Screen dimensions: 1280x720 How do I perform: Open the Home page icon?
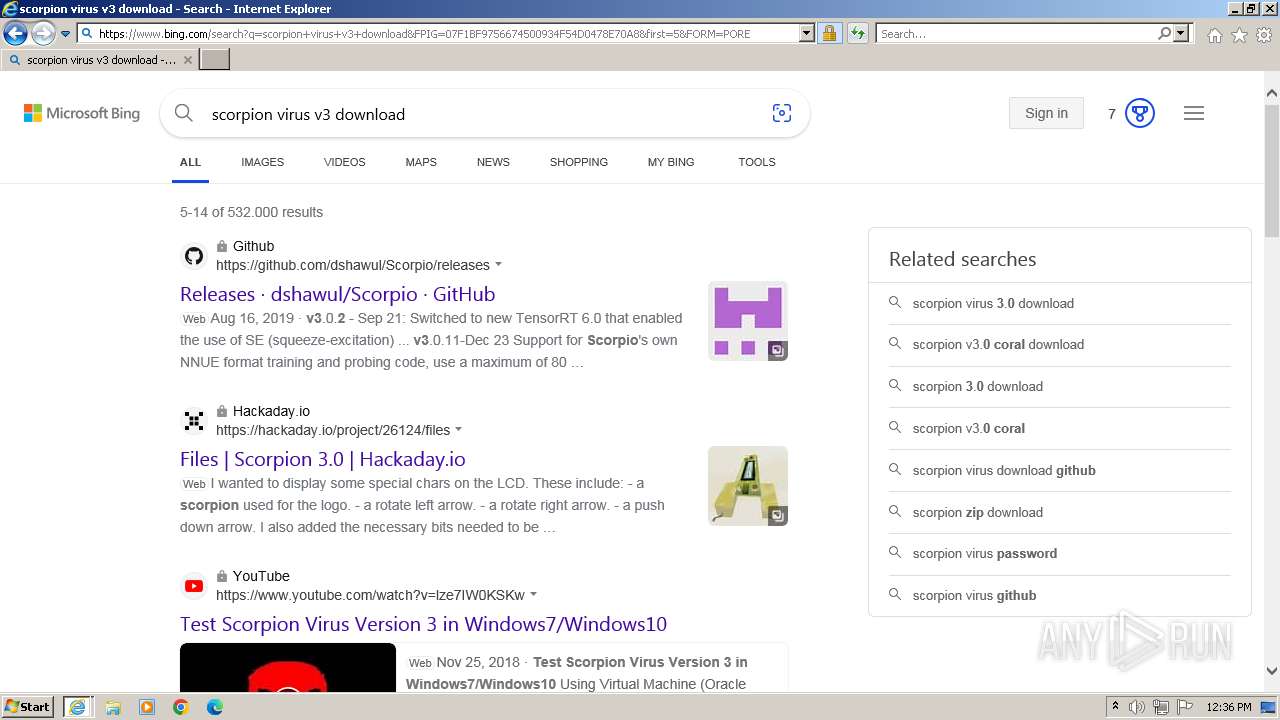[1214, 35]
